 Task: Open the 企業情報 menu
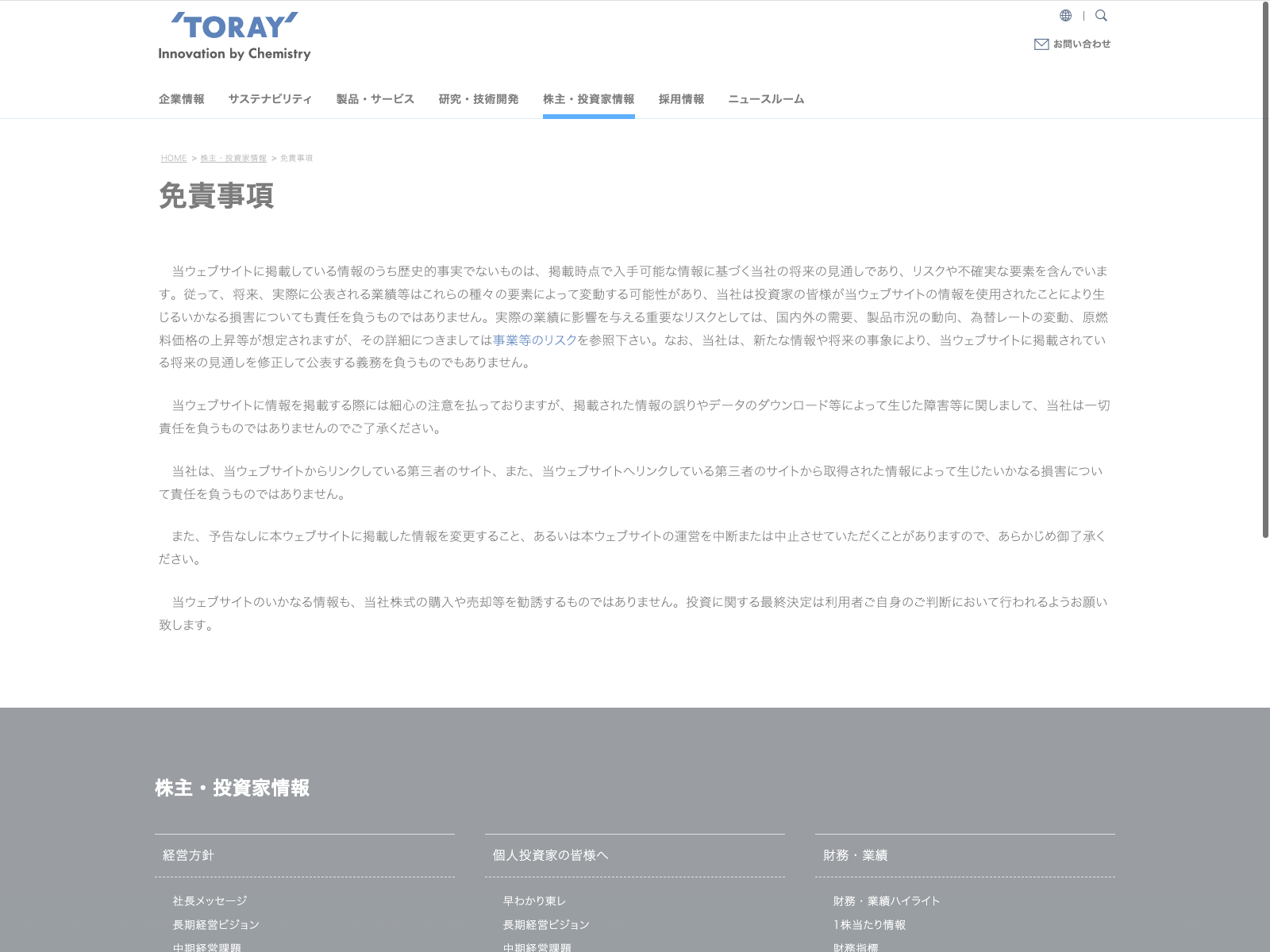(x=182, y=99)
